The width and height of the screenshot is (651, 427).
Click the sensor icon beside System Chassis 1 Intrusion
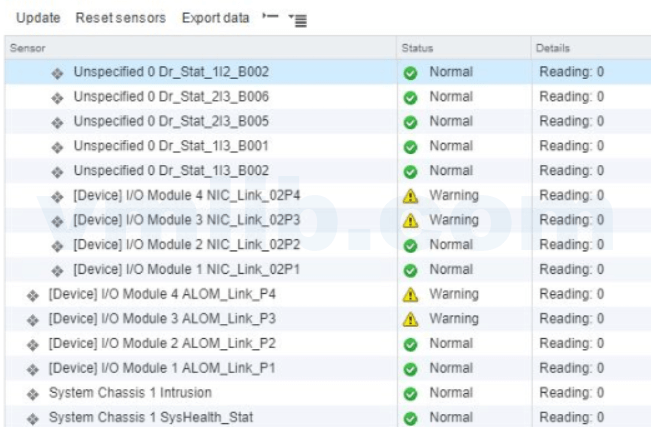(33, 393)
